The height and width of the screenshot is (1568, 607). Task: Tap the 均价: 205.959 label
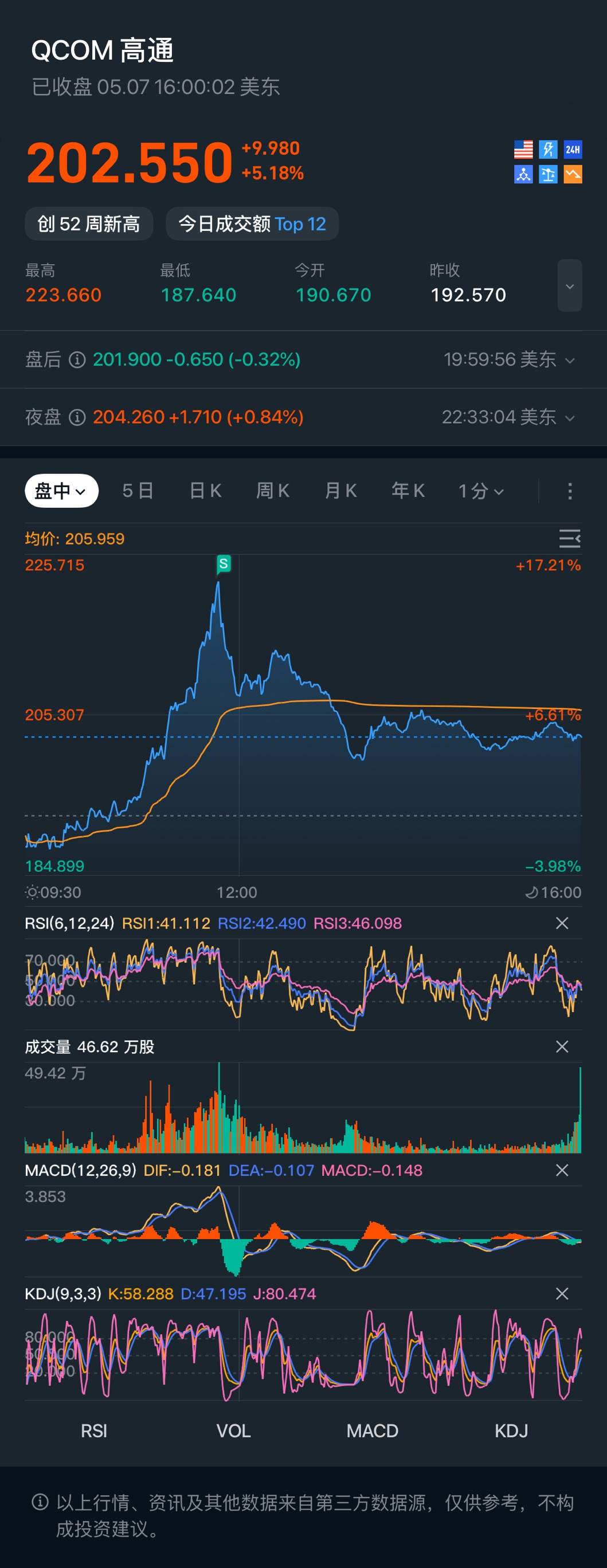click(x=75, y=539)
